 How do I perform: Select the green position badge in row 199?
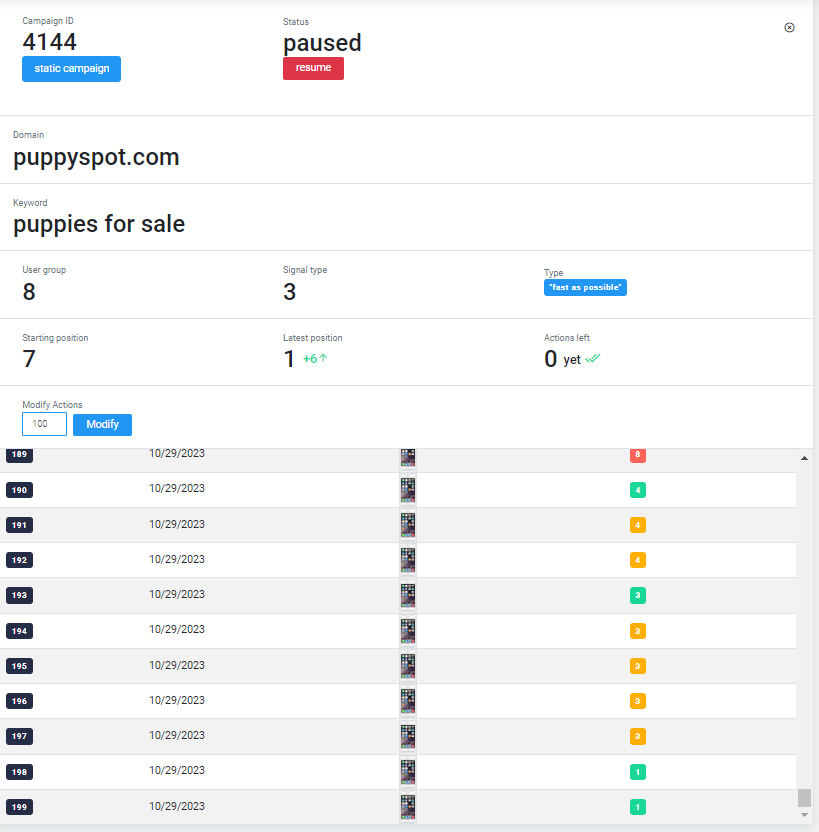tap(638, 807)
